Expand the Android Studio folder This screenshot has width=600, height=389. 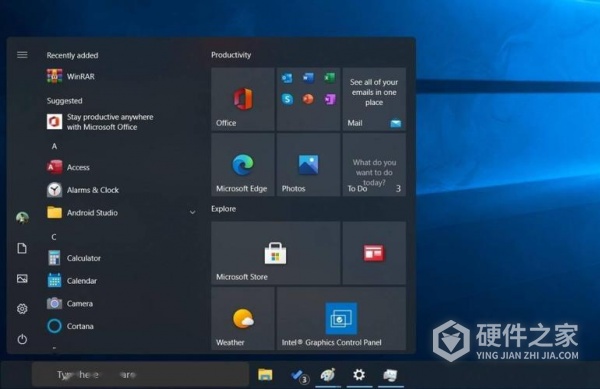(192, 212)
